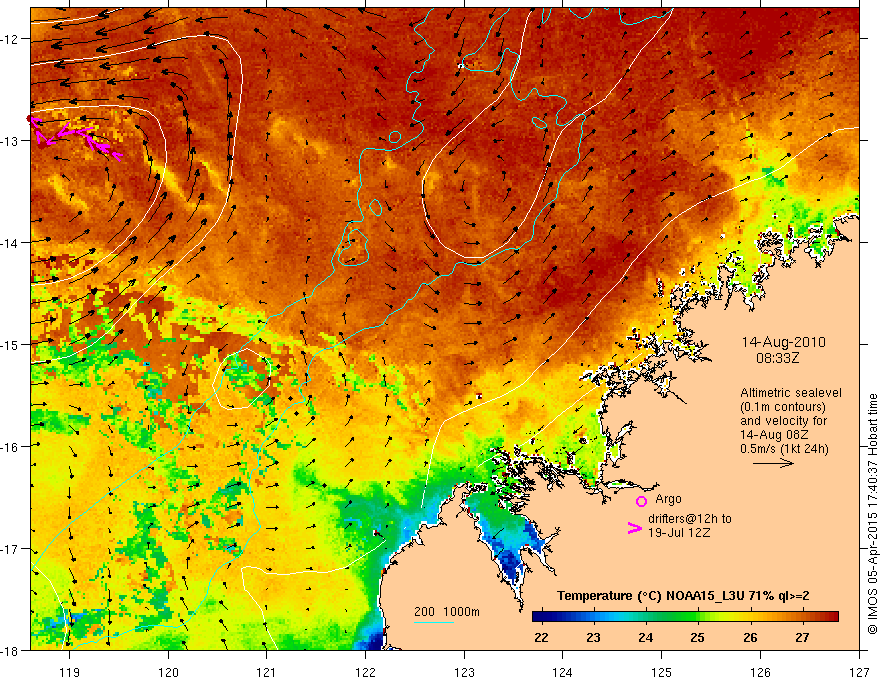Click longitude axis label 125
880x680 pixels.
point(662,672)
